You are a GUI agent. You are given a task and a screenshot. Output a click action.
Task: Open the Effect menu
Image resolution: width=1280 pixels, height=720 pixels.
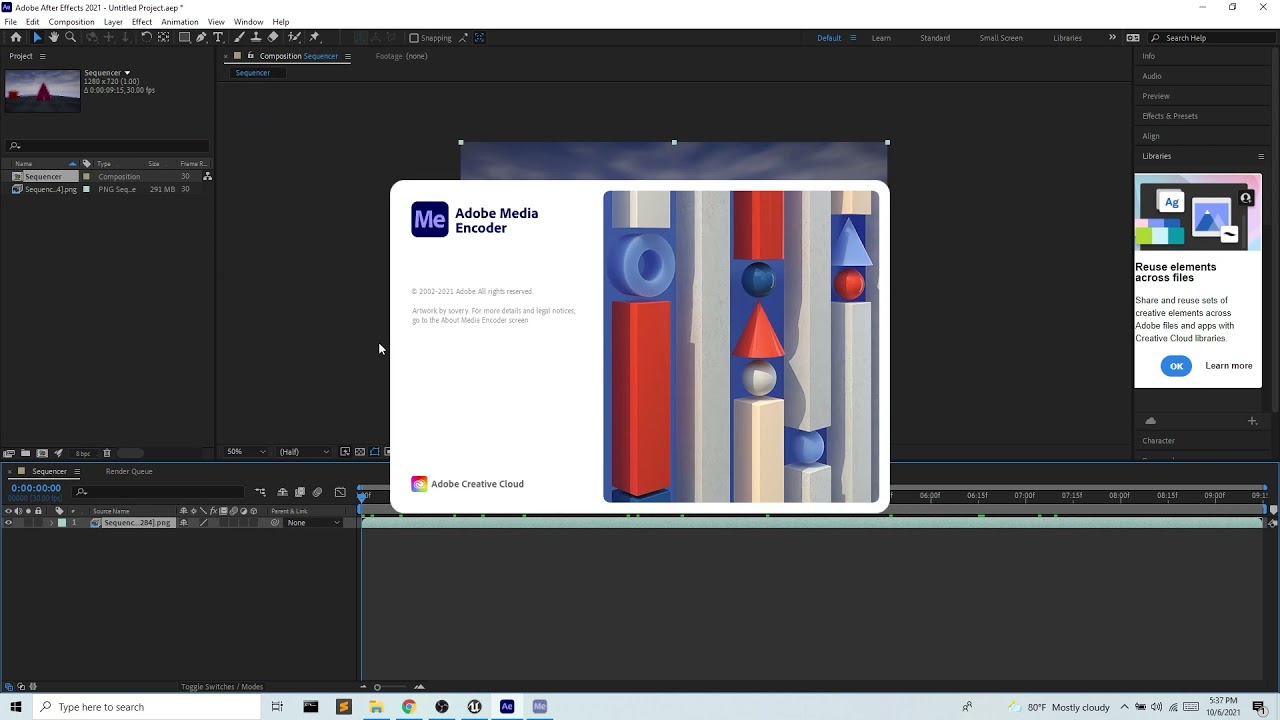coord(142,22)
